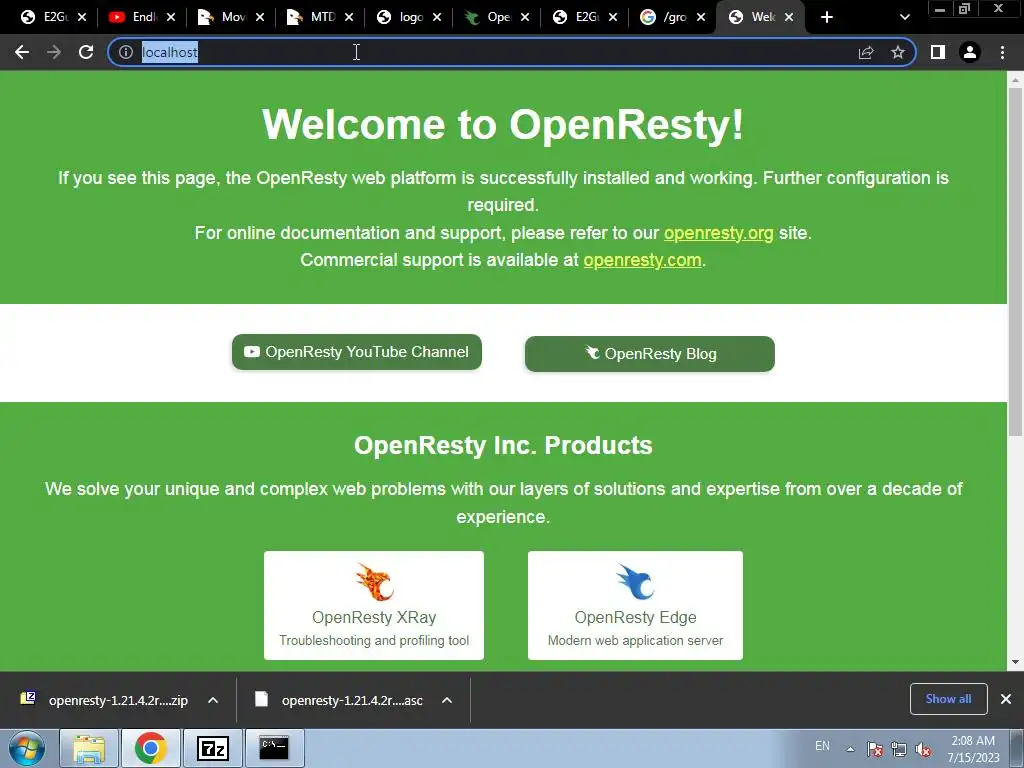Open the openresty.org link
This screenshot has height=768, width=1024.
[x=718, y=233]
